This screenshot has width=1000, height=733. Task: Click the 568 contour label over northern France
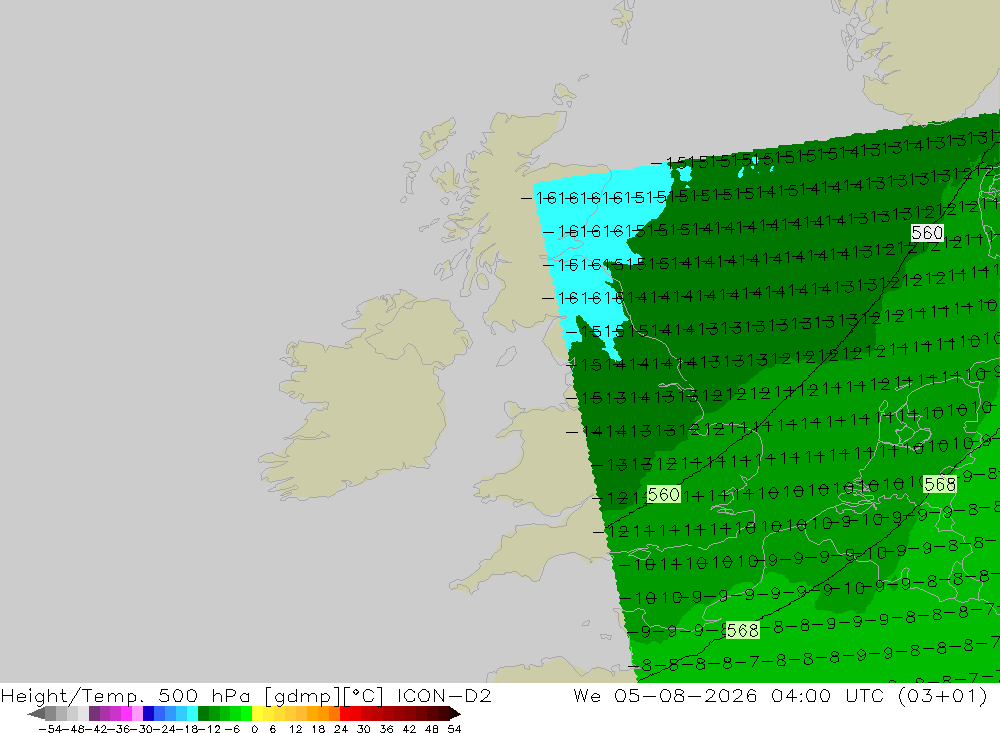click(x=742, y=630)
